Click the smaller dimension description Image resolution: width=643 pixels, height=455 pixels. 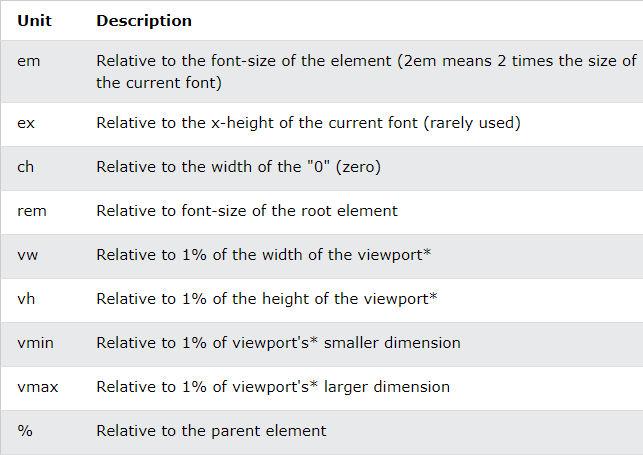coord(278,343)
